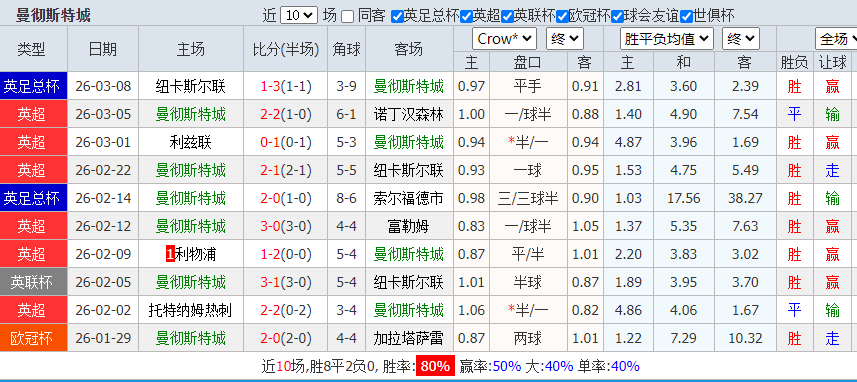Screen dimensions: 857x382
Task: Click 纽卡斯尔联 home team on 26-03-08
Action: (x=190, y=86)
